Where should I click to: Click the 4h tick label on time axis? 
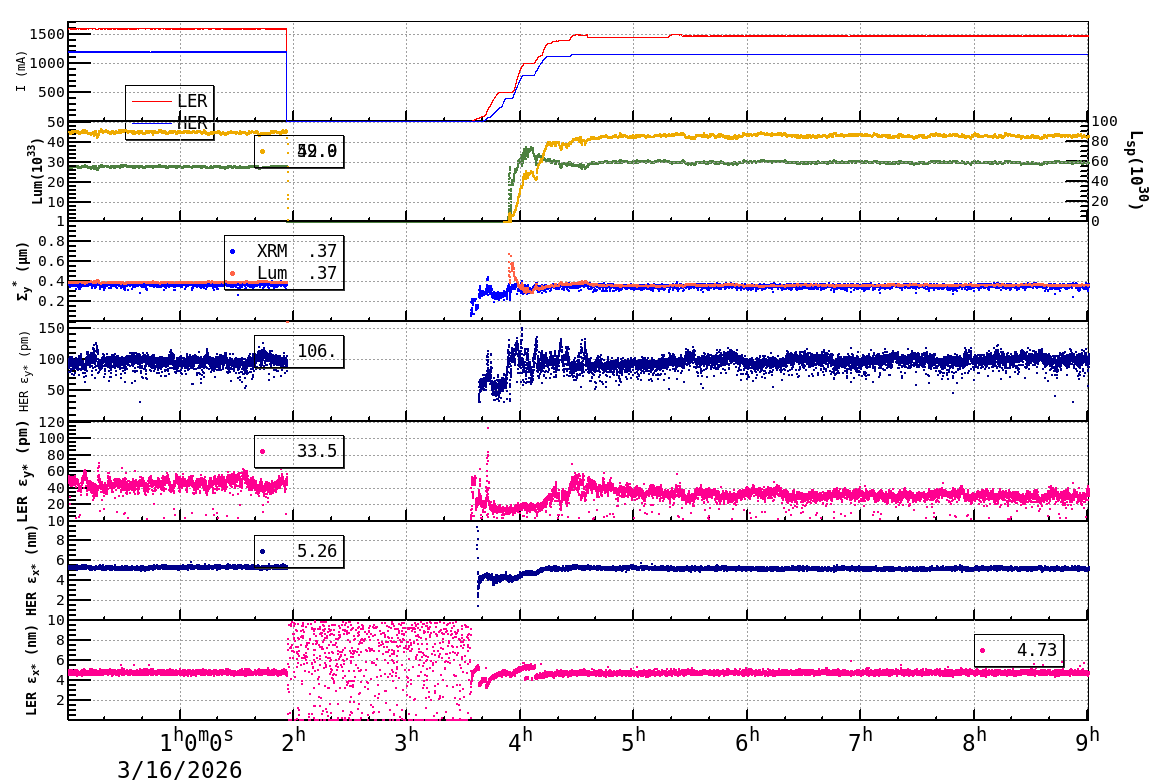[x=520, y=741]
